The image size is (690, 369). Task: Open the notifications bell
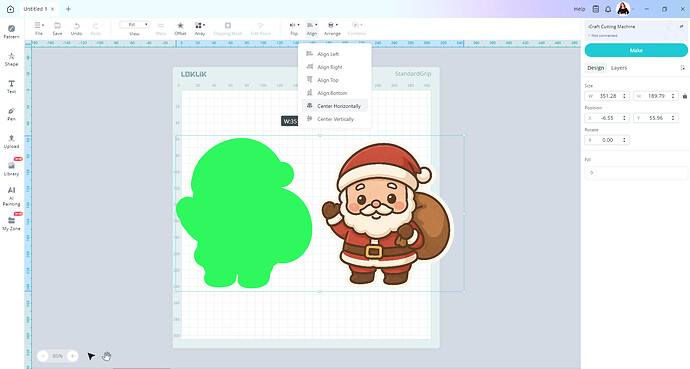(x=608, y=9)
